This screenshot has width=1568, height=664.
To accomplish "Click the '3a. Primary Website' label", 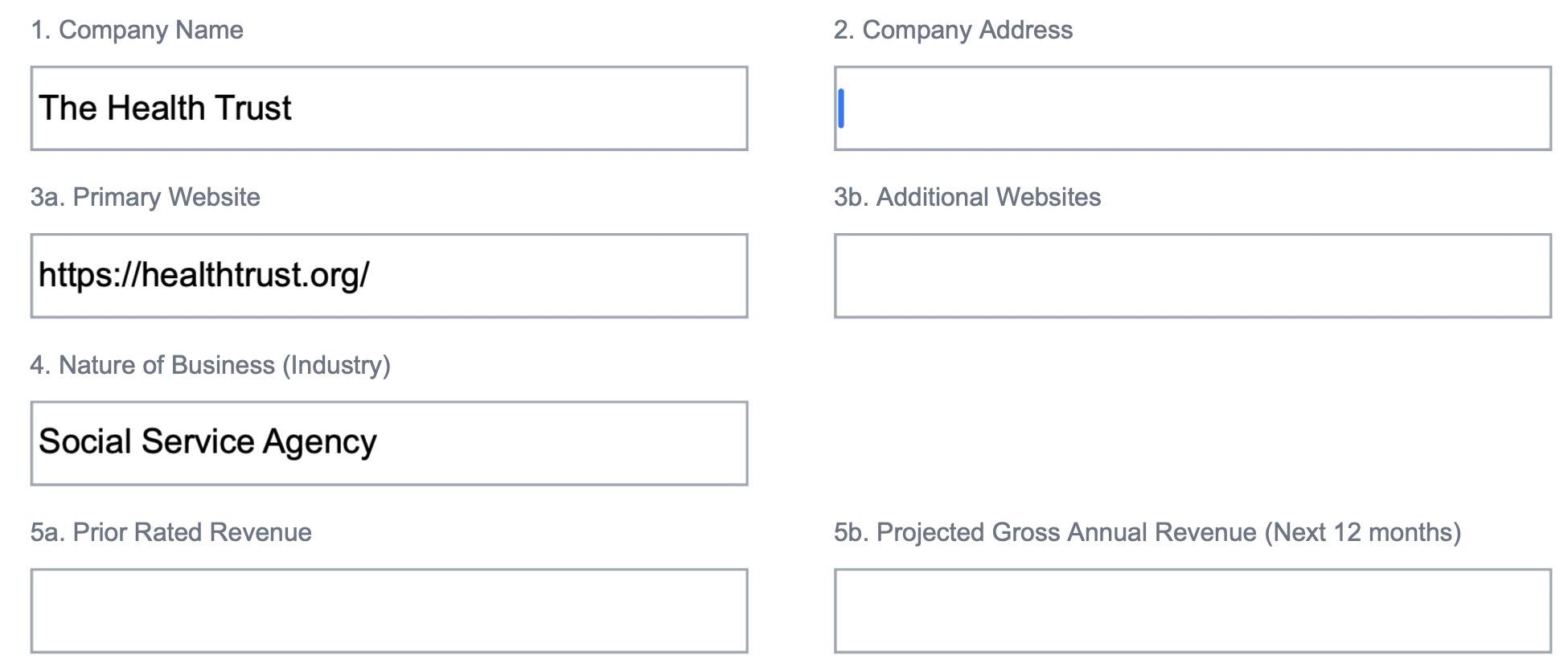I will [146, 197].
